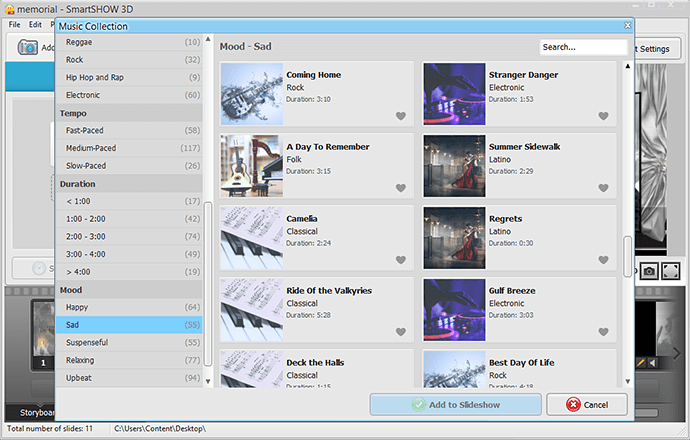Cancel the Music Collection dialog
Viewport: 690px width, 440px height.
(x=587, y=404)
